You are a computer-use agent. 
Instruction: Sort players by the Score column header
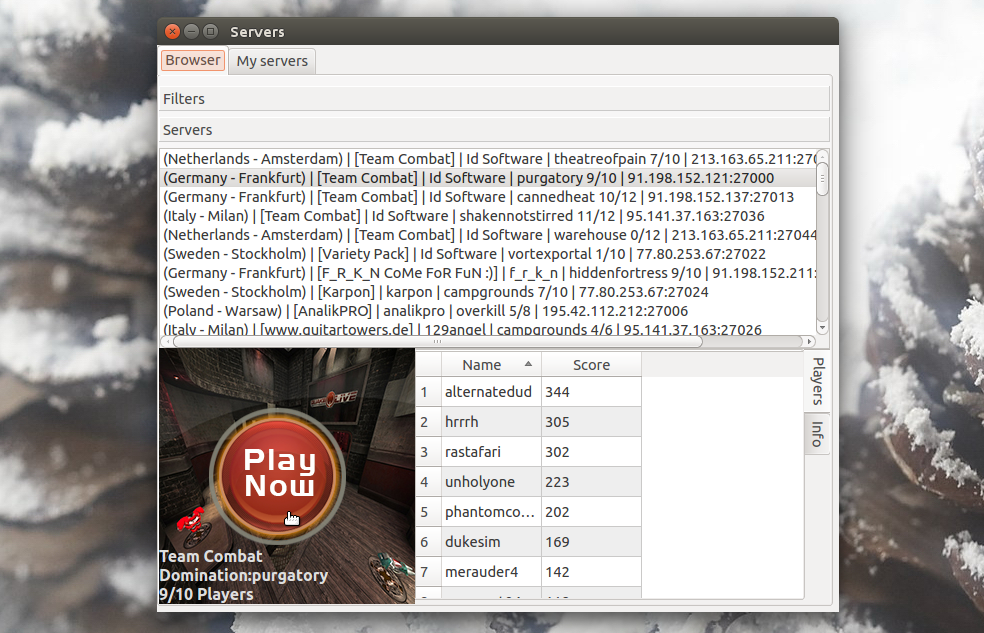coord(591,364)
